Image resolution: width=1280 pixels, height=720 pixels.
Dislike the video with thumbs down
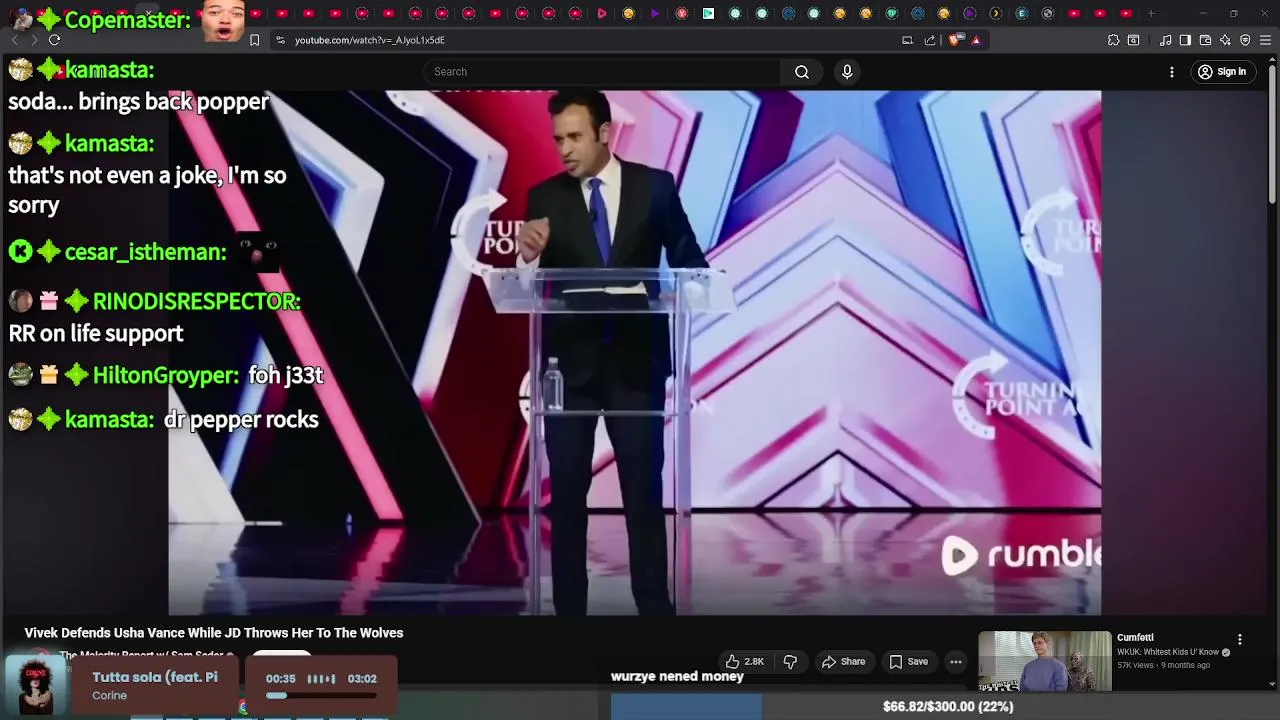pos(790,661)
